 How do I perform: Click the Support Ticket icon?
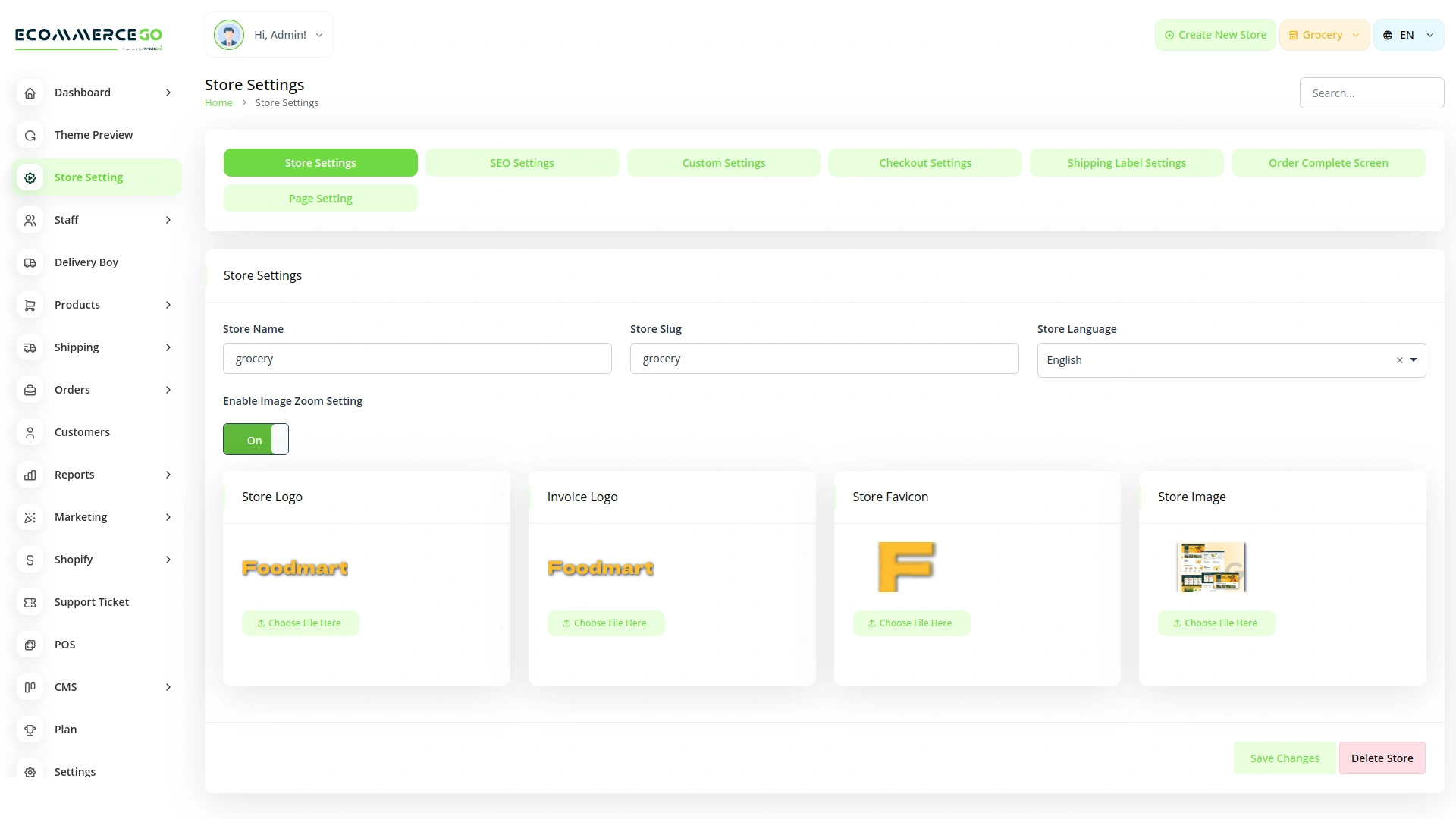[30, 602]
